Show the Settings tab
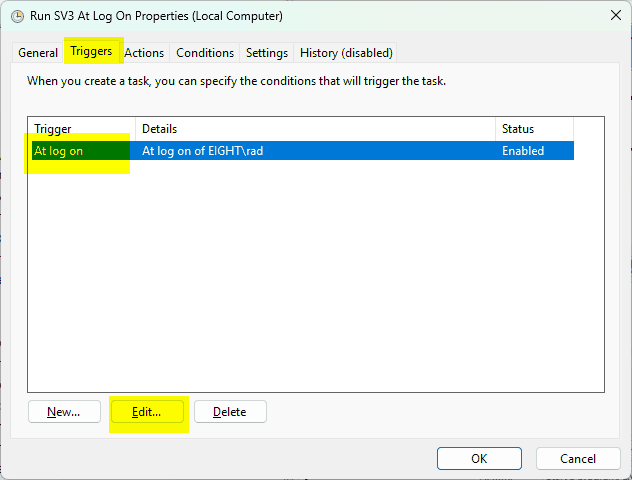Viewport: 632px width, 480px height. pos(267,52)
